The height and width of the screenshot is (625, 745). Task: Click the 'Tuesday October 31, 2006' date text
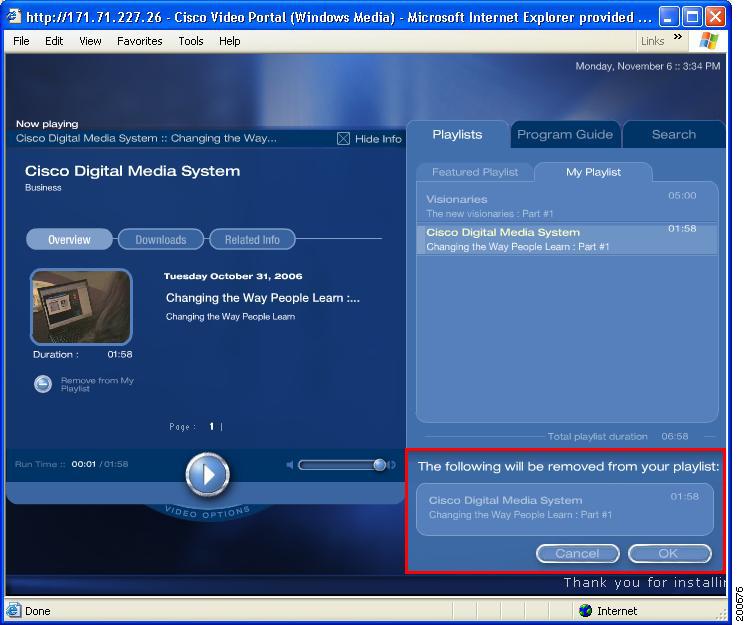[x=233, y=276]
